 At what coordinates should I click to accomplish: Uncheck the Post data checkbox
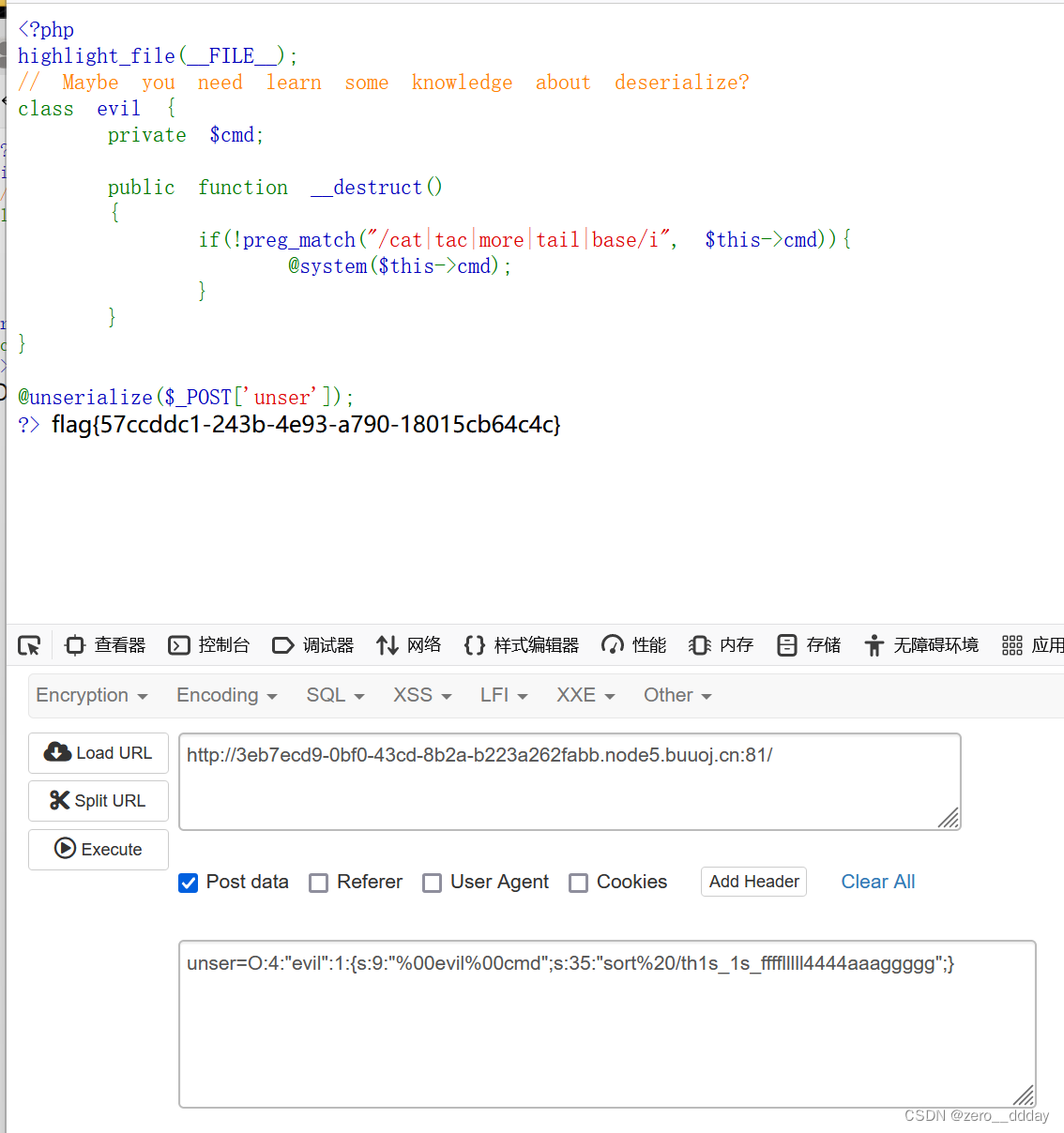point(189,883)
